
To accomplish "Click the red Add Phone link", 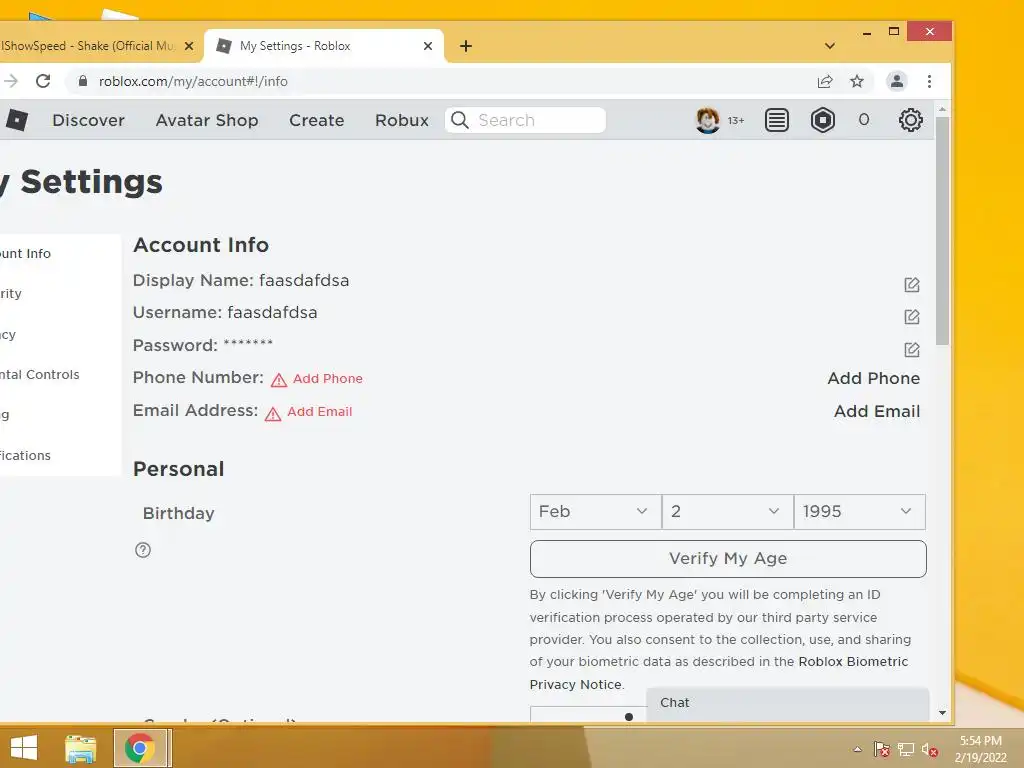I will click(x=327, y=379).
